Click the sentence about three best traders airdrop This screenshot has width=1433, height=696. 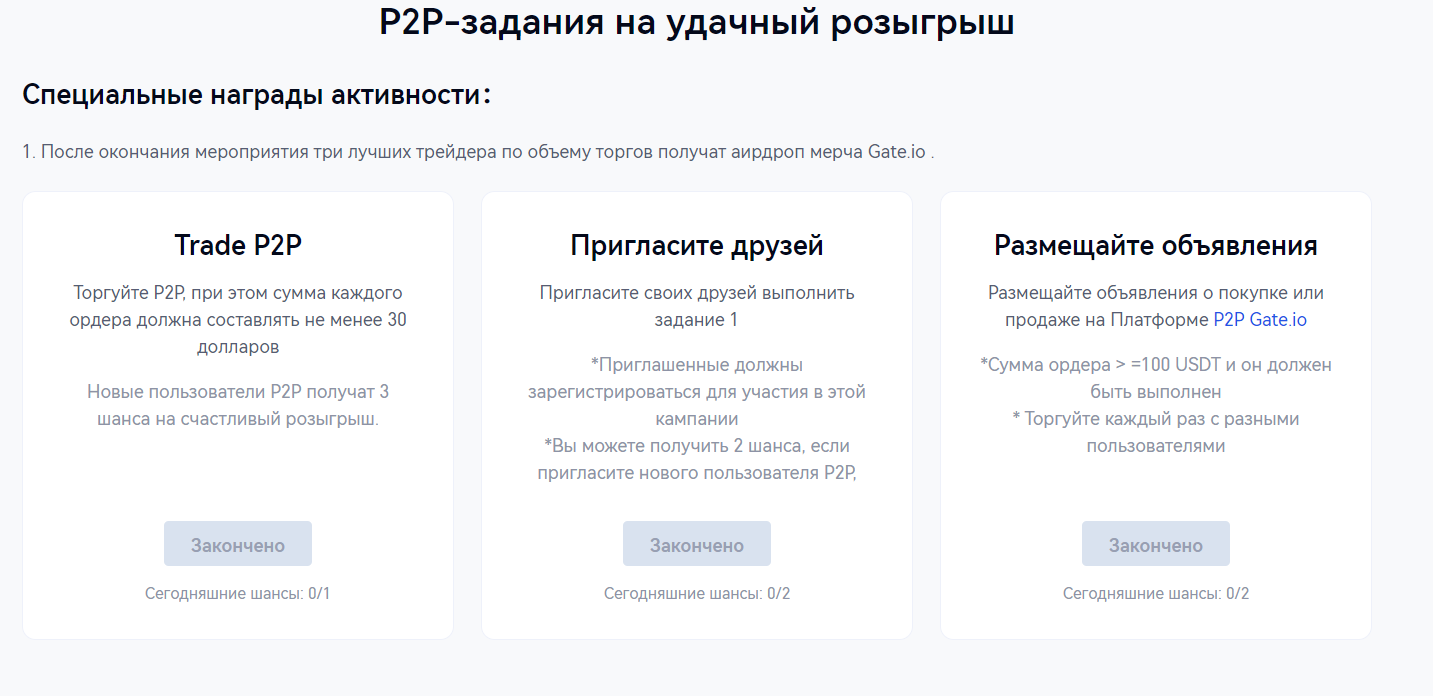click(x=478, y=153)
